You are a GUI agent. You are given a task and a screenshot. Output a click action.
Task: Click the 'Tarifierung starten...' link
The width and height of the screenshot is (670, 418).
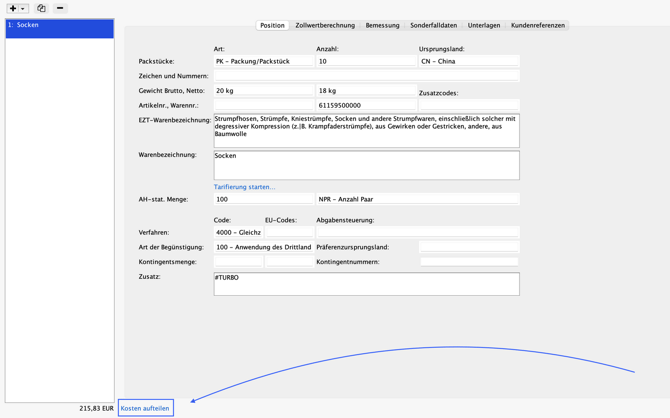pyautogui.click(x=244, y=187)
